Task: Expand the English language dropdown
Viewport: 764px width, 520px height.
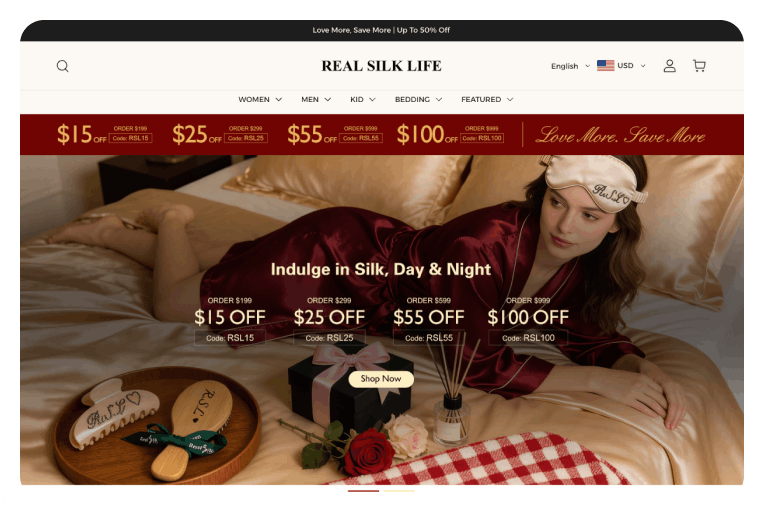Action: tap(570, 66)
